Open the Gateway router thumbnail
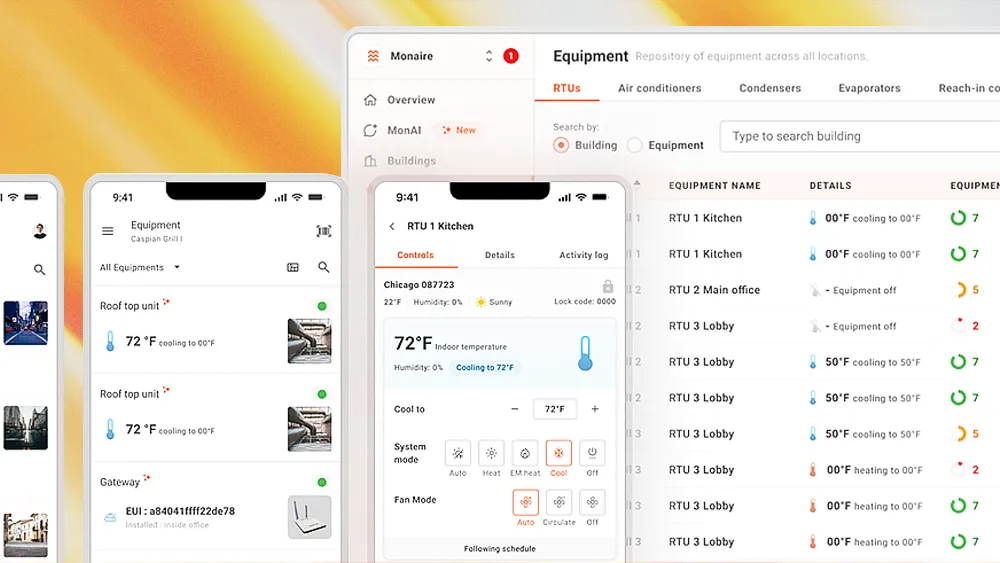 click(x=309, y=517)
